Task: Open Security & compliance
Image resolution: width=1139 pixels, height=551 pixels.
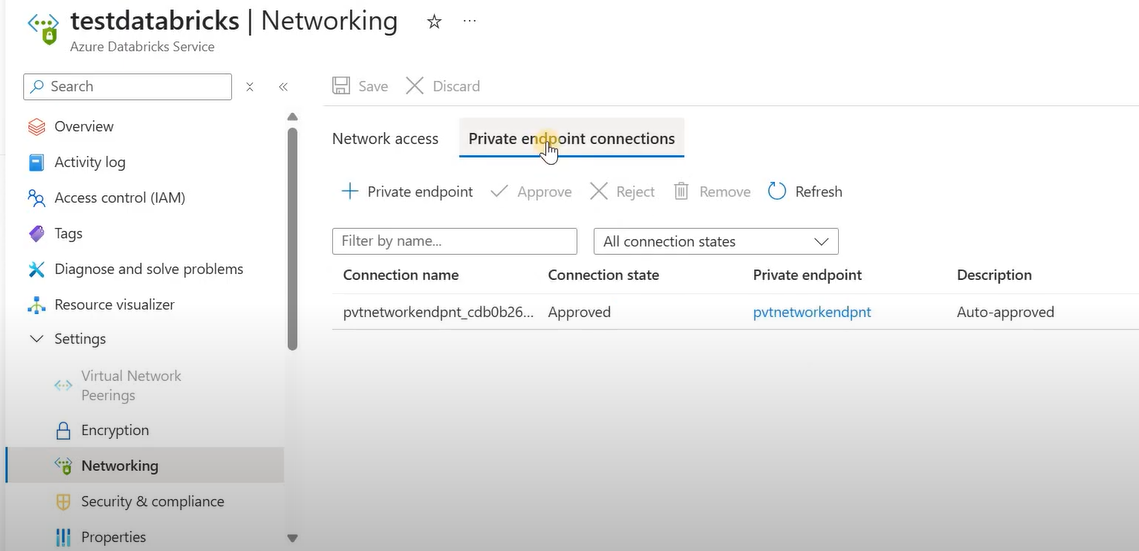Action: [153, 501]
